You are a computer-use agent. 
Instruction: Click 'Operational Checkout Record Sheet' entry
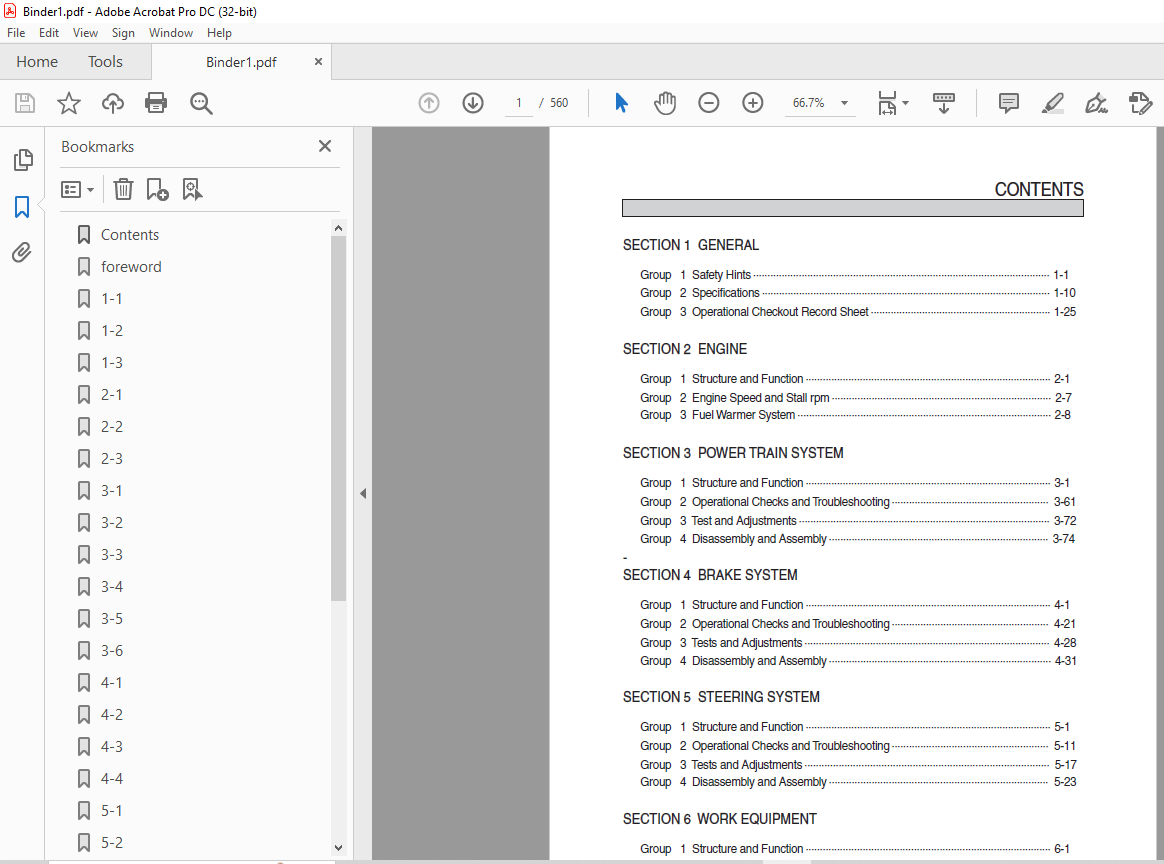780,312
